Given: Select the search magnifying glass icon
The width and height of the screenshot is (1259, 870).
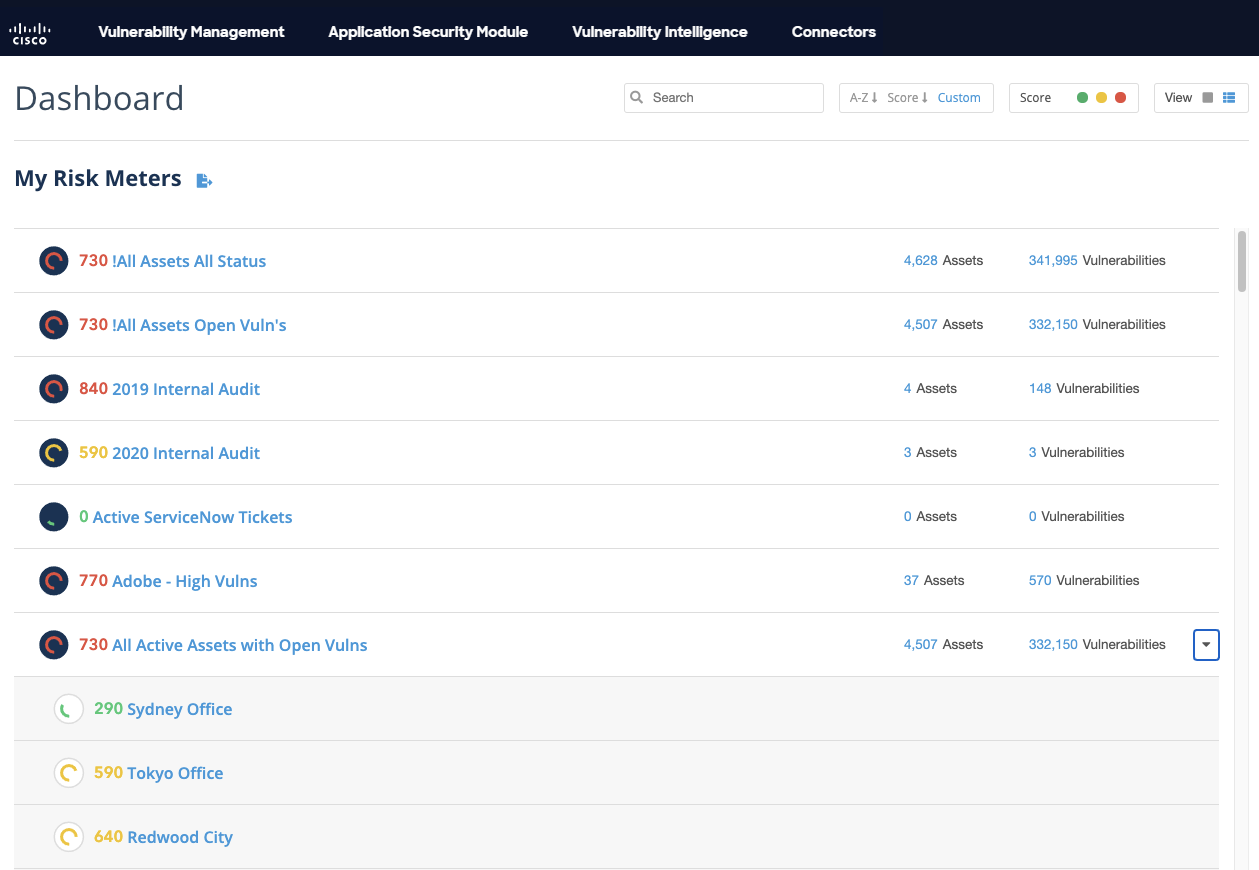Looking at the screenshot, I should click(637, 97).
